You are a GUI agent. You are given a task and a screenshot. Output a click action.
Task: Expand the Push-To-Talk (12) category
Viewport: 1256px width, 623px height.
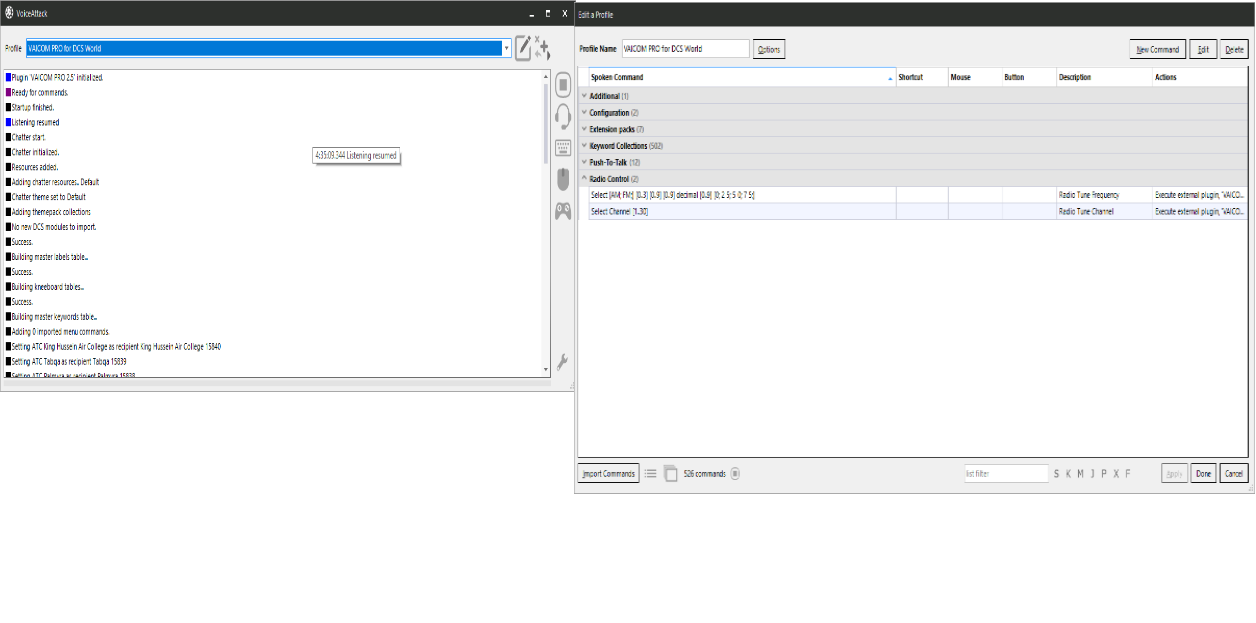[x=584, y=162]
